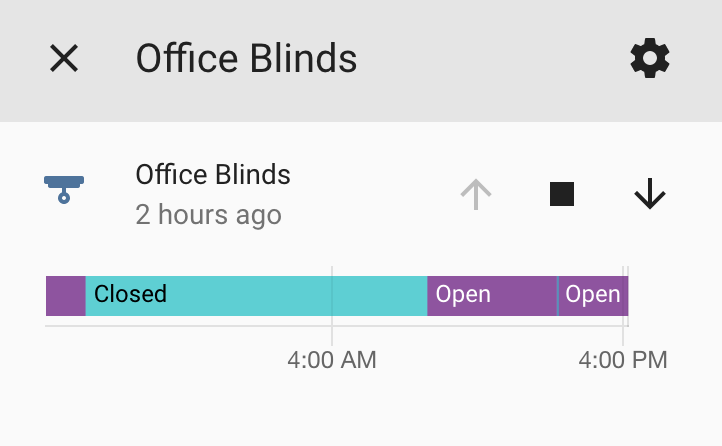This screenshot has height=446, width=722.
Task: Open Office Blinds settings gear
Action: point(650,58)
